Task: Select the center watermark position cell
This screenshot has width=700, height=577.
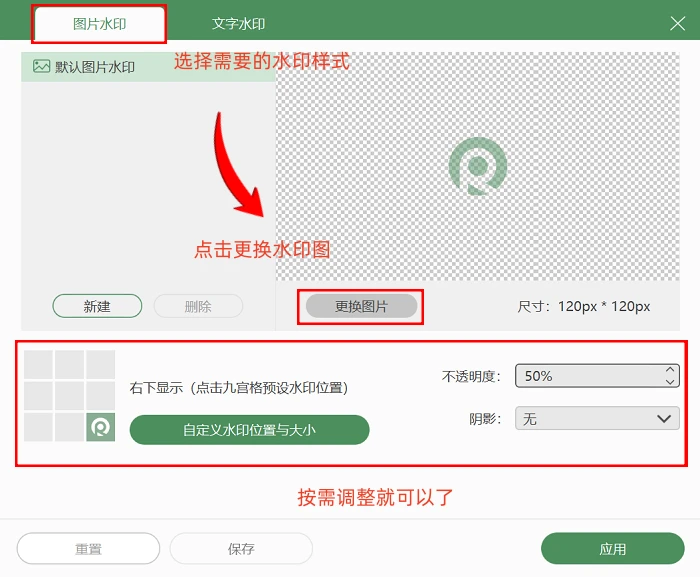Action: coord(69,395)
